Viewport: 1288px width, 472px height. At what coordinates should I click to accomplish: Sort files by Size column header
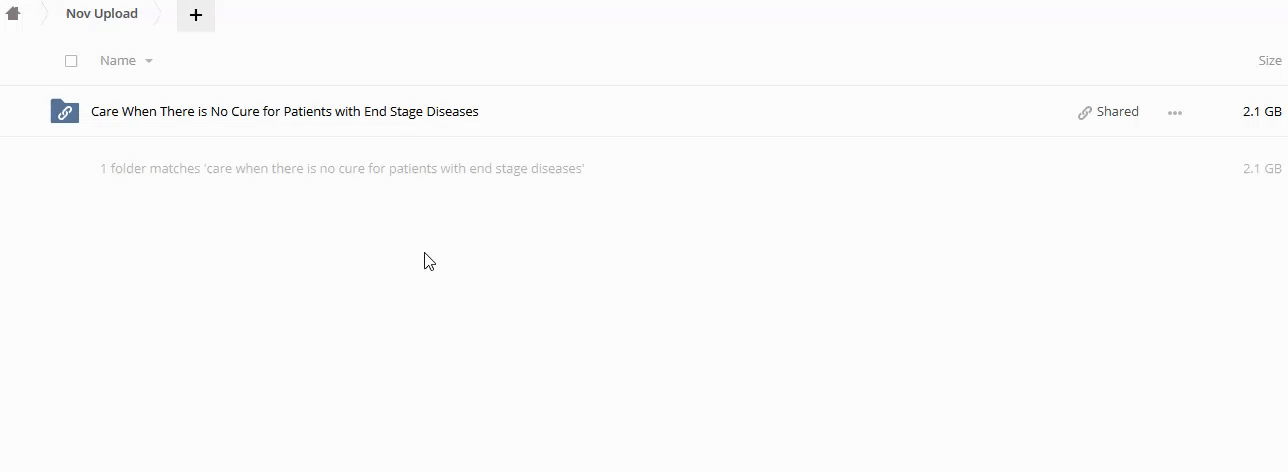[x=1269, y=61]
